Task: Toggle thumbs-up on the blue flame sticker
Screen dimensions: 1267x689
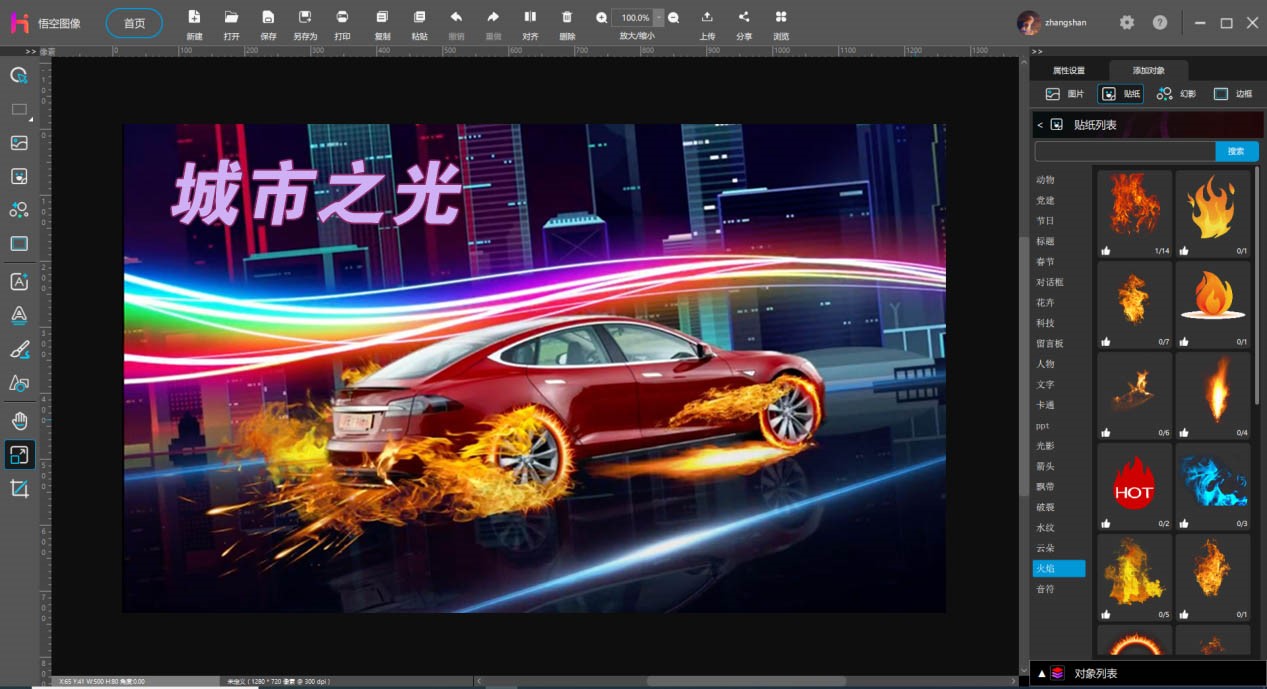Action: (x=1185, y=523)
